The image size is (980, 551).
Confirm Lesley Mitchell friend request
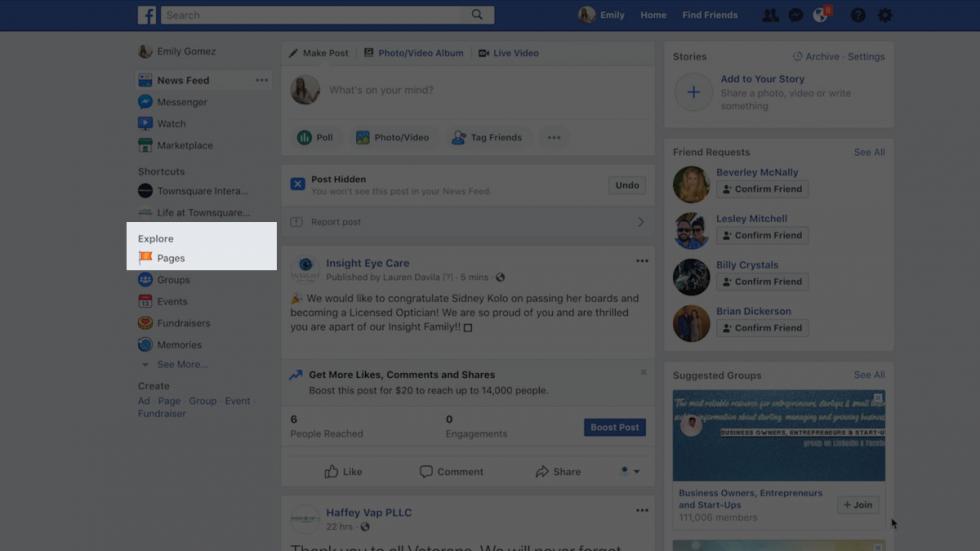pyautogui.click(x=762, y=235)
